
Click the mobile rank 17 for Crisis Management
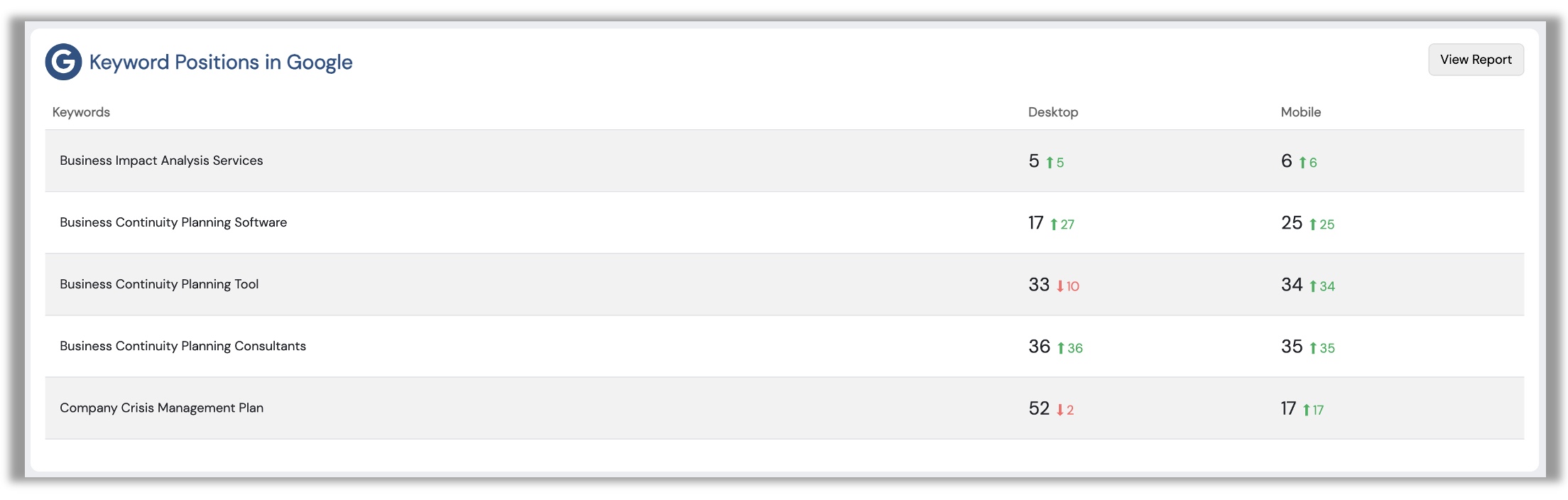click(1288, 408)
